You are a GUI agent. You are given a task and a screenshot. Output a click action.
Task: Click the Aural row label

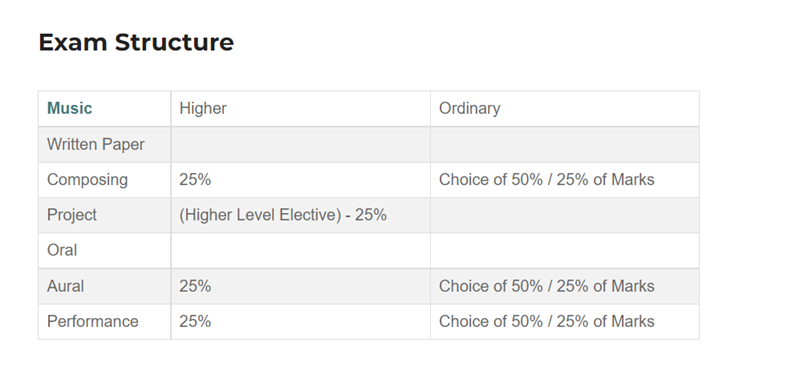click(65, 286)
